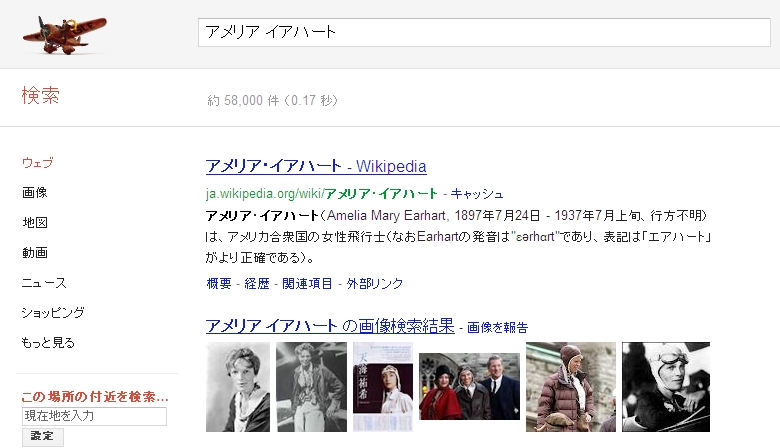Viewport: 780px width, 448px height.
Task: Switch to ショッピング search category
Action: click(x=53, y=313)
